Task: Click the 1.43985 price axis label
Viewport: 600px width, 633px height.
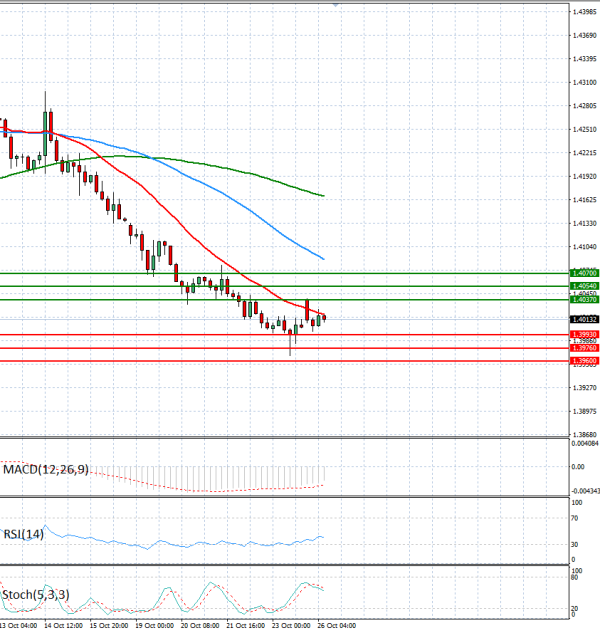Action: 584,12
